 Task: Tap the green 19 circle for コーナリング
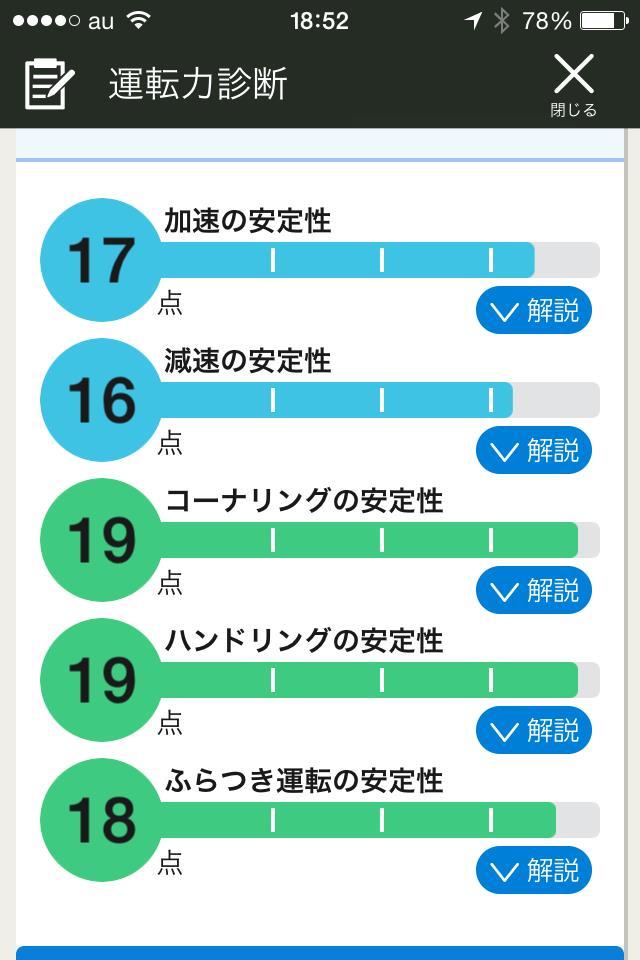pyautogui.click(x=102, y=540)
